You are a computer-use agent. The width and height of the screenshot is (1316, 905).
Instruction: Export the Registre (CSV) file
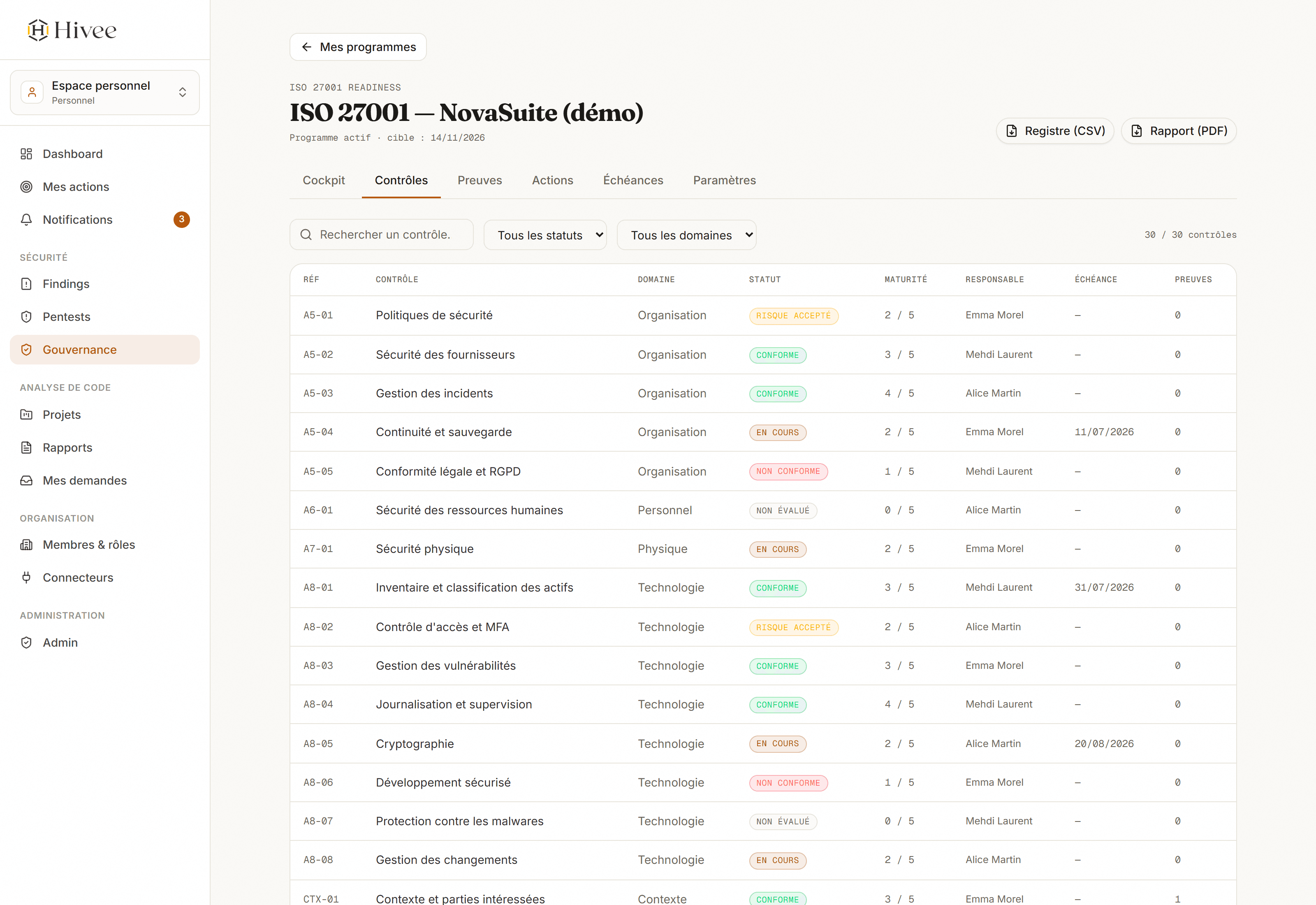click(x=1055, y=131)
